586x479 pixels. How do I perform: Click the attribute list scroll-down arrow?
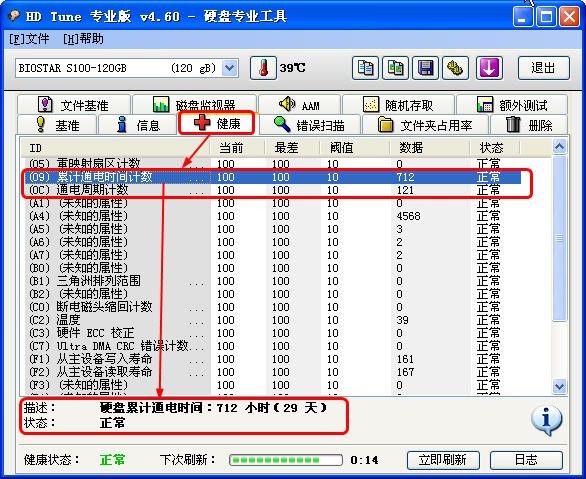coord(559,386)
